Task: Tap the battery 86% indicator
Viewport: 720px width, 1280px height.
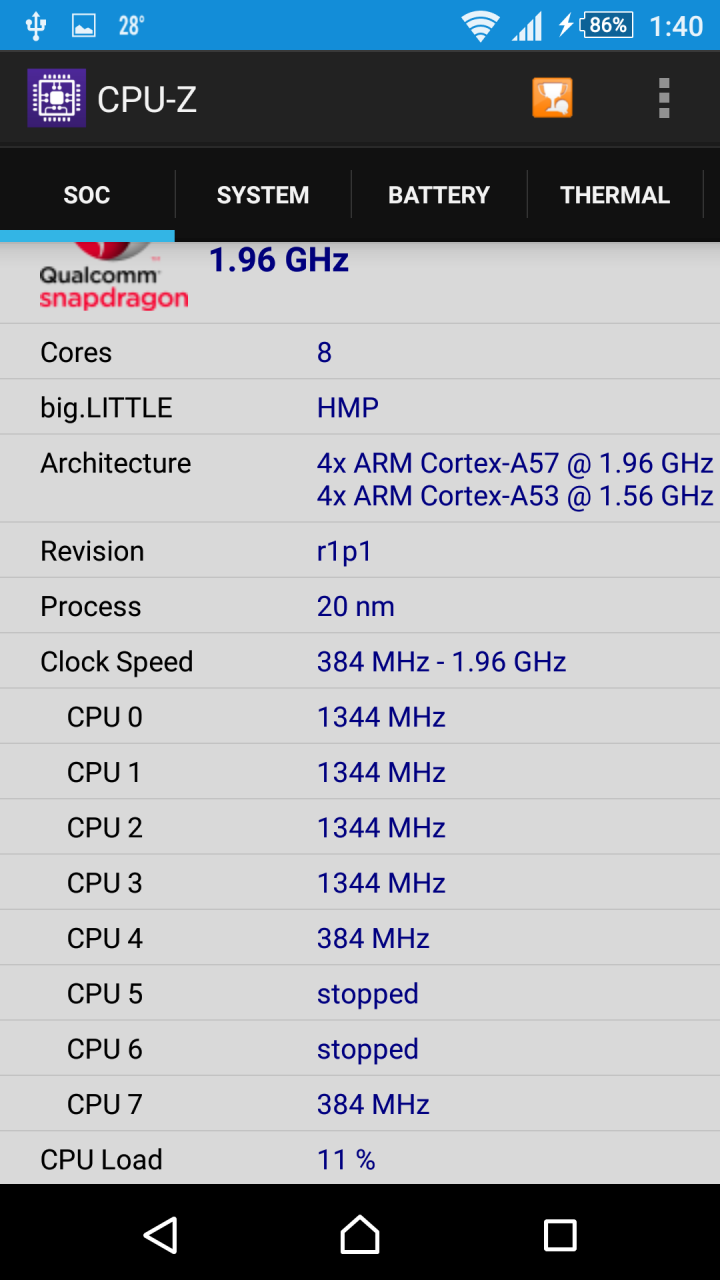Action: [608, 25]
